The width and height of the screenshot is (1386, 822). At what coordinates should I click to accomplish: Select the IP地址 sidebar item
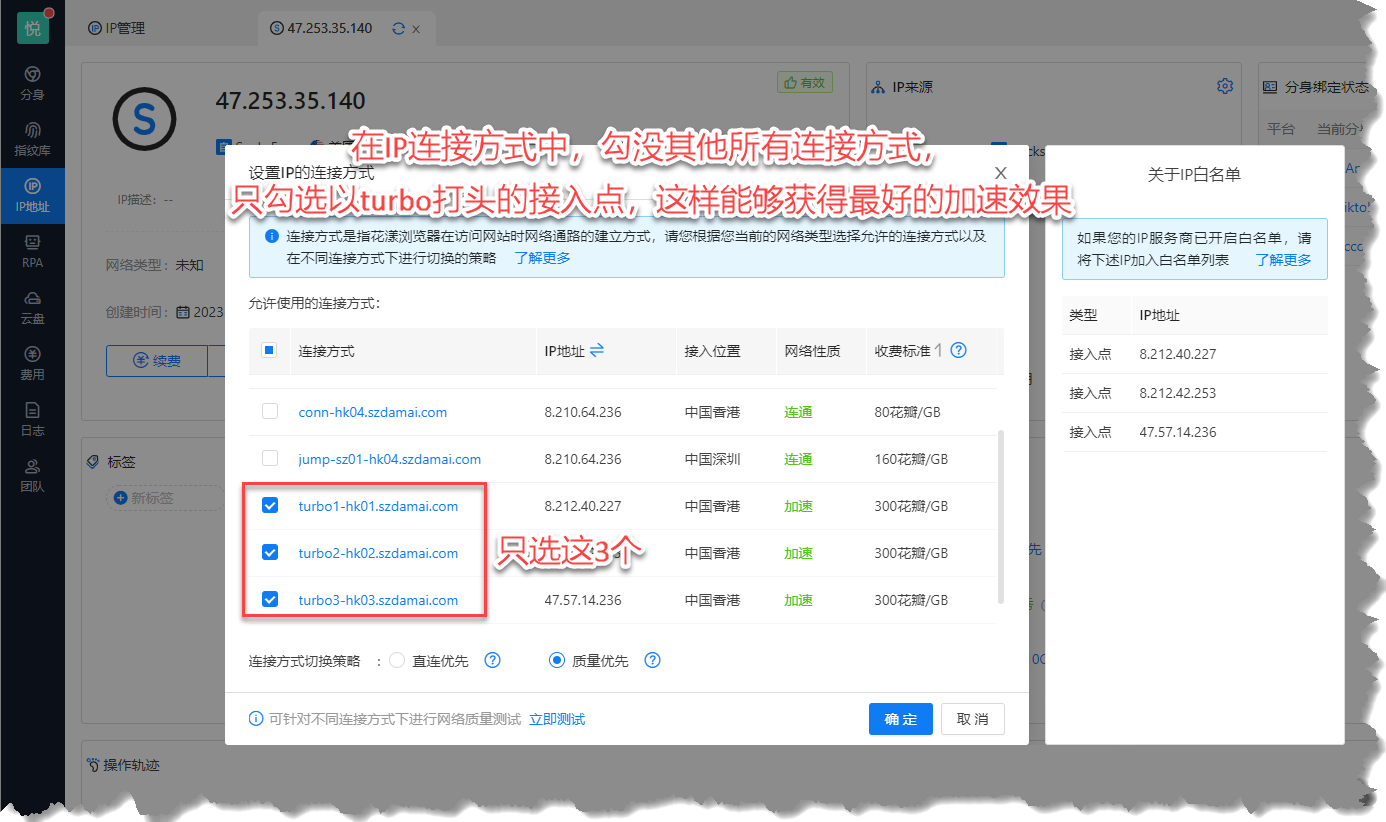32,196
